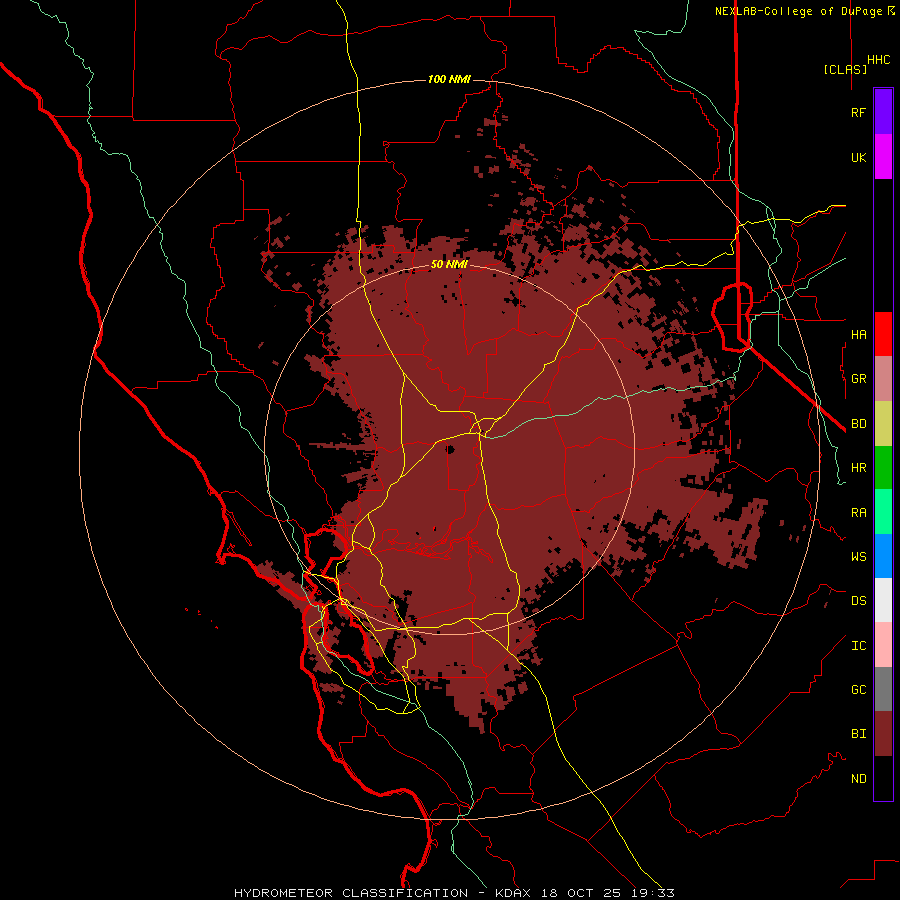Image resolution: width=900 pixels, height=900 pixels.
Task: Click the 50 NMI range ring label
Action: [449, 264]
